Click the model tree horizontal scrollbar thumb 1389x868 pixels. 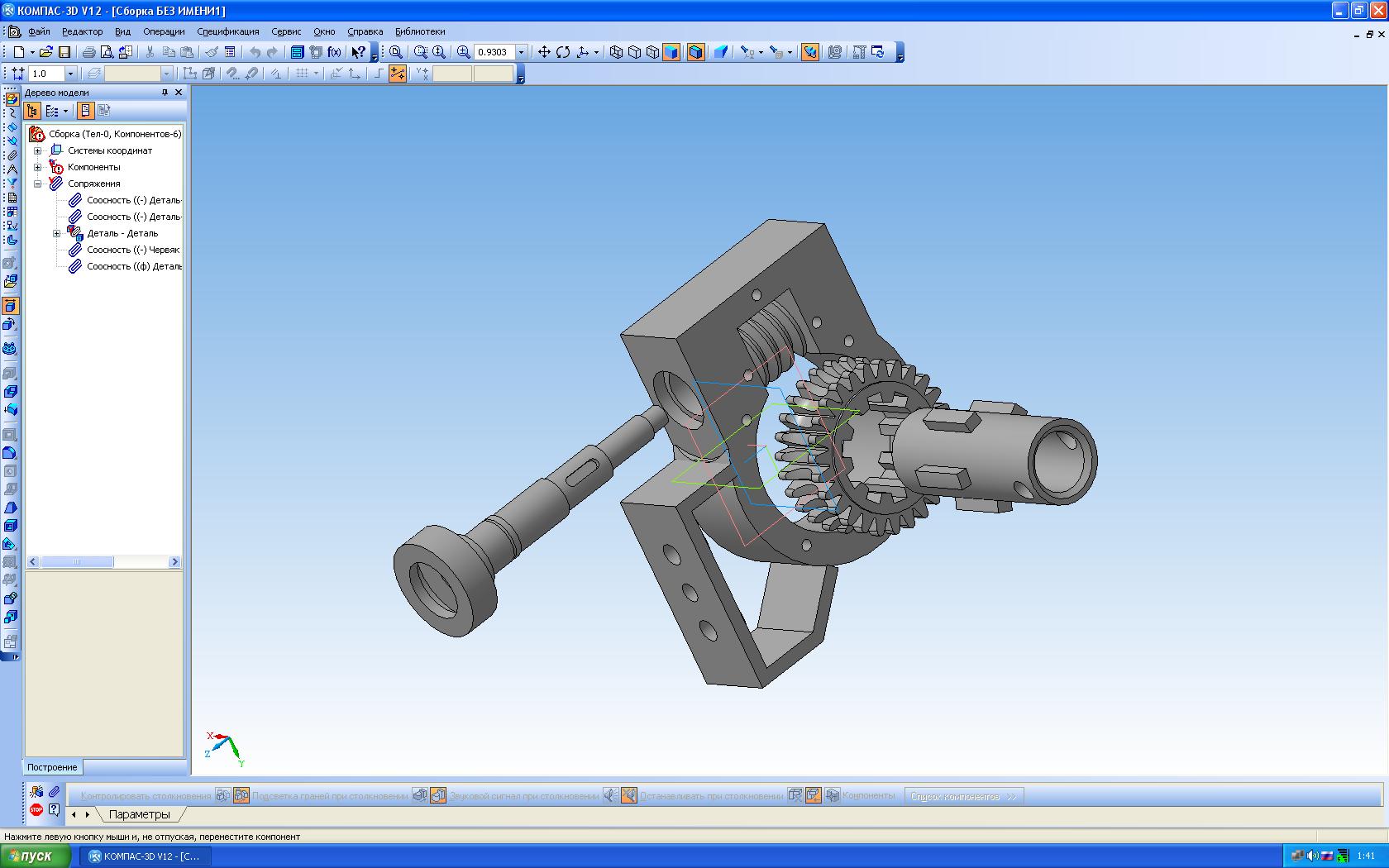coord(77,562)
